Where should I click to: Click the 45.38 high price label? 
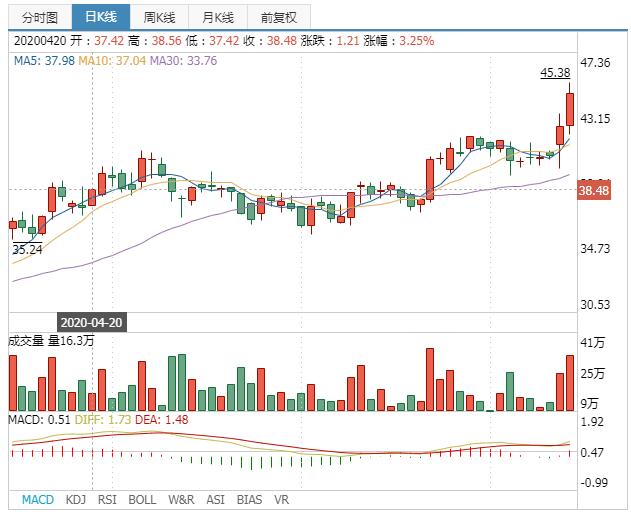(x=555, y=73)
